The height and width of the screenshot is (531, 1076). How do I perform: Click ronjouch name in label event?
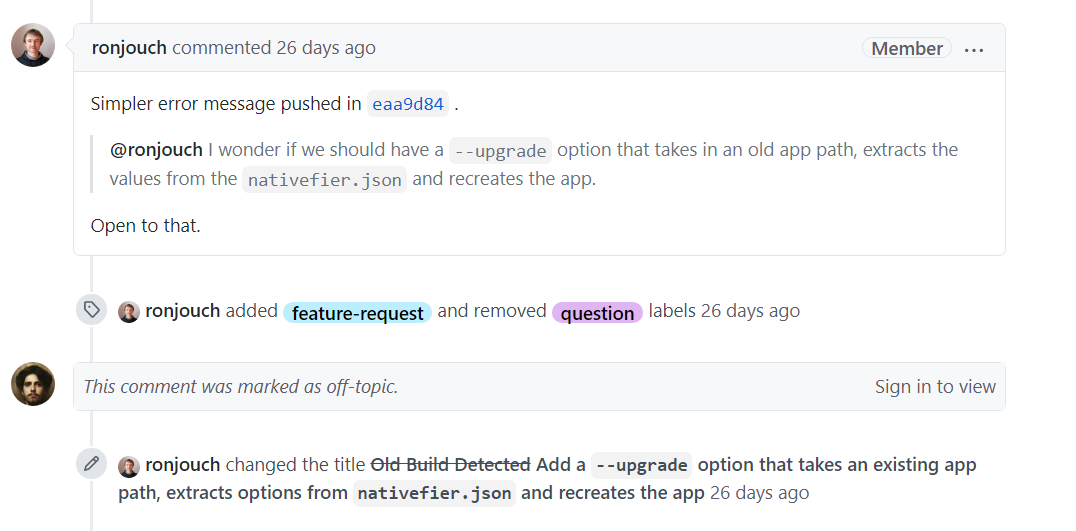182,311
